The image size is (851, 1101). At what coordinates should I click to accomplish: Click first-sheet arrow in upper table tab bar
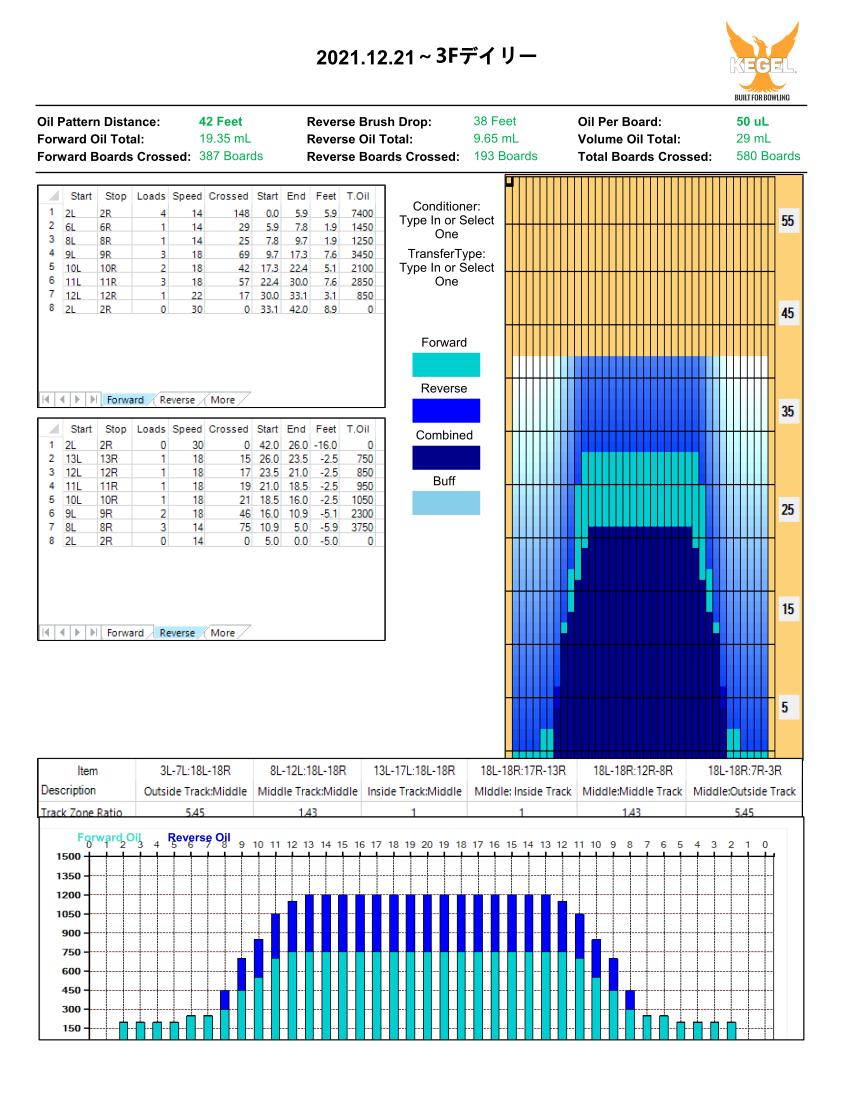46,400
